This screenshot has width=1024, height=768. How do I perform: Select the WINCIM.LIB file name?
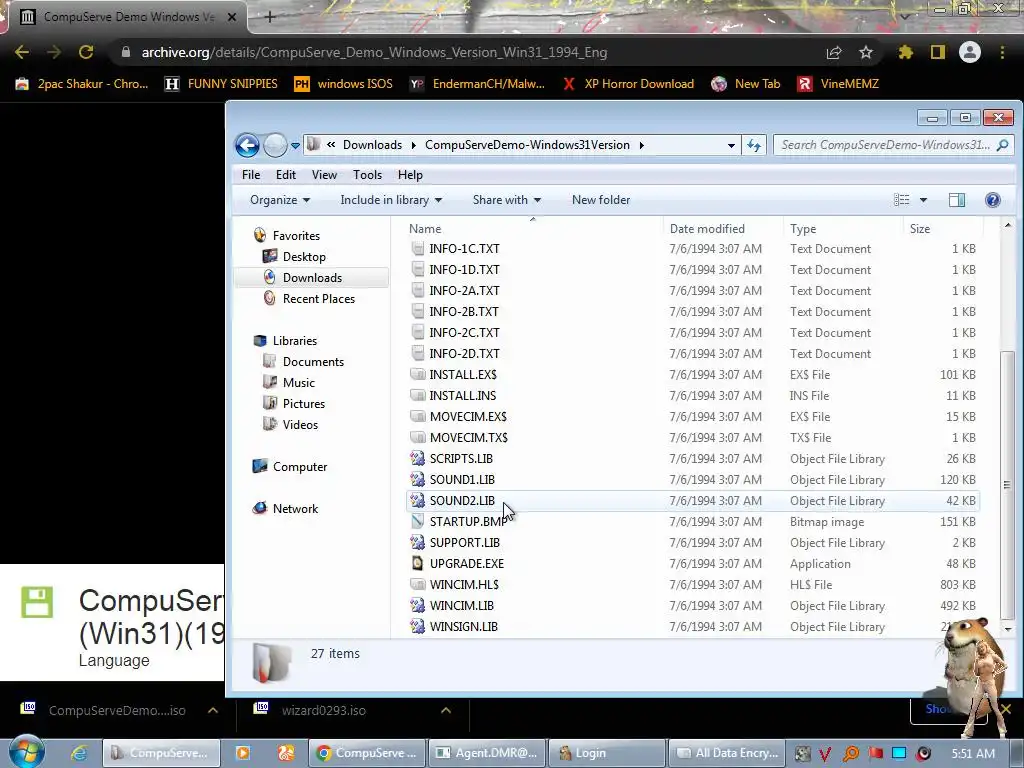pyautogui.click(x=461, y=605)
